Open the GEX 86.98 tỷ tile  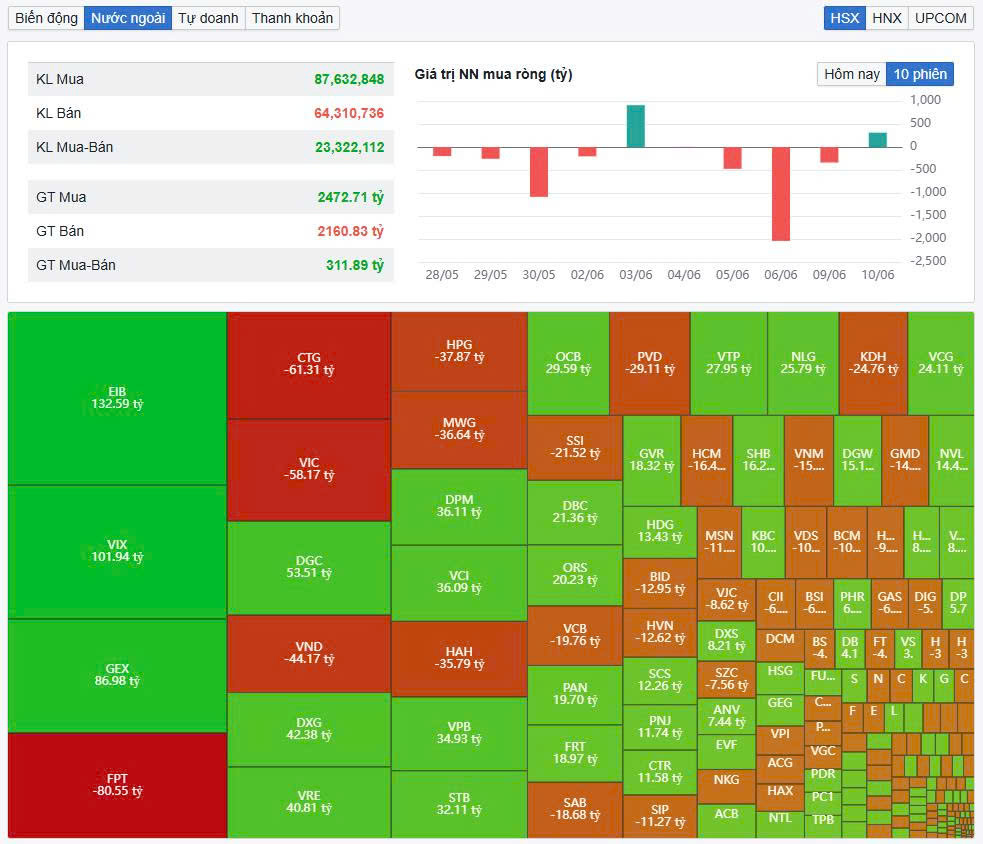[117, 675]
